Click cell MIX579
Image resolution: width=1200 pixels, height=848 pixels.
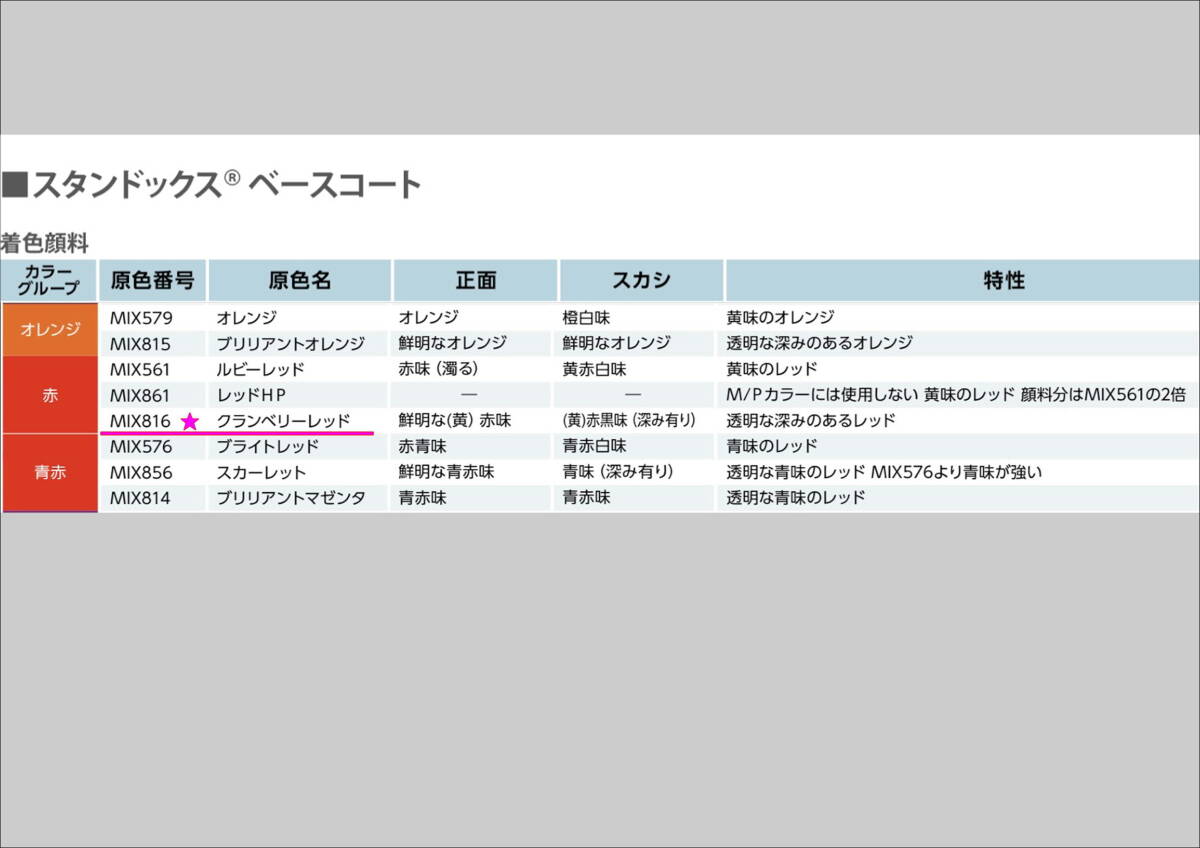tap(141, 318)
